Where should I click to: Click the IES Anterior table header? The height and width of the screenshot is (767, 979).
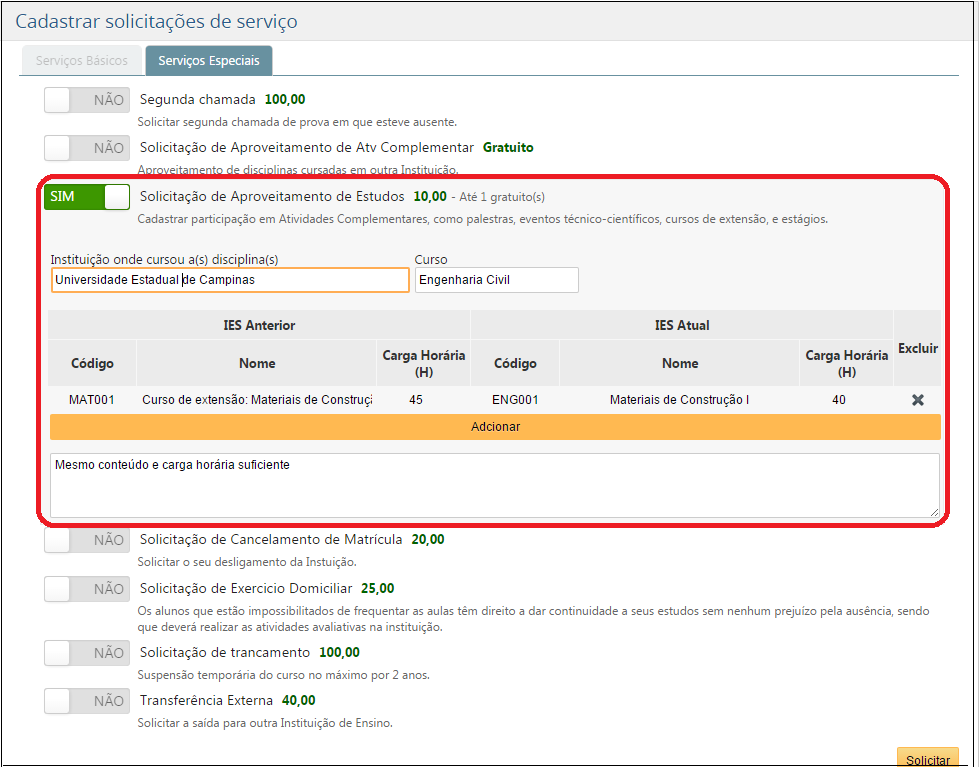(259, 325)
